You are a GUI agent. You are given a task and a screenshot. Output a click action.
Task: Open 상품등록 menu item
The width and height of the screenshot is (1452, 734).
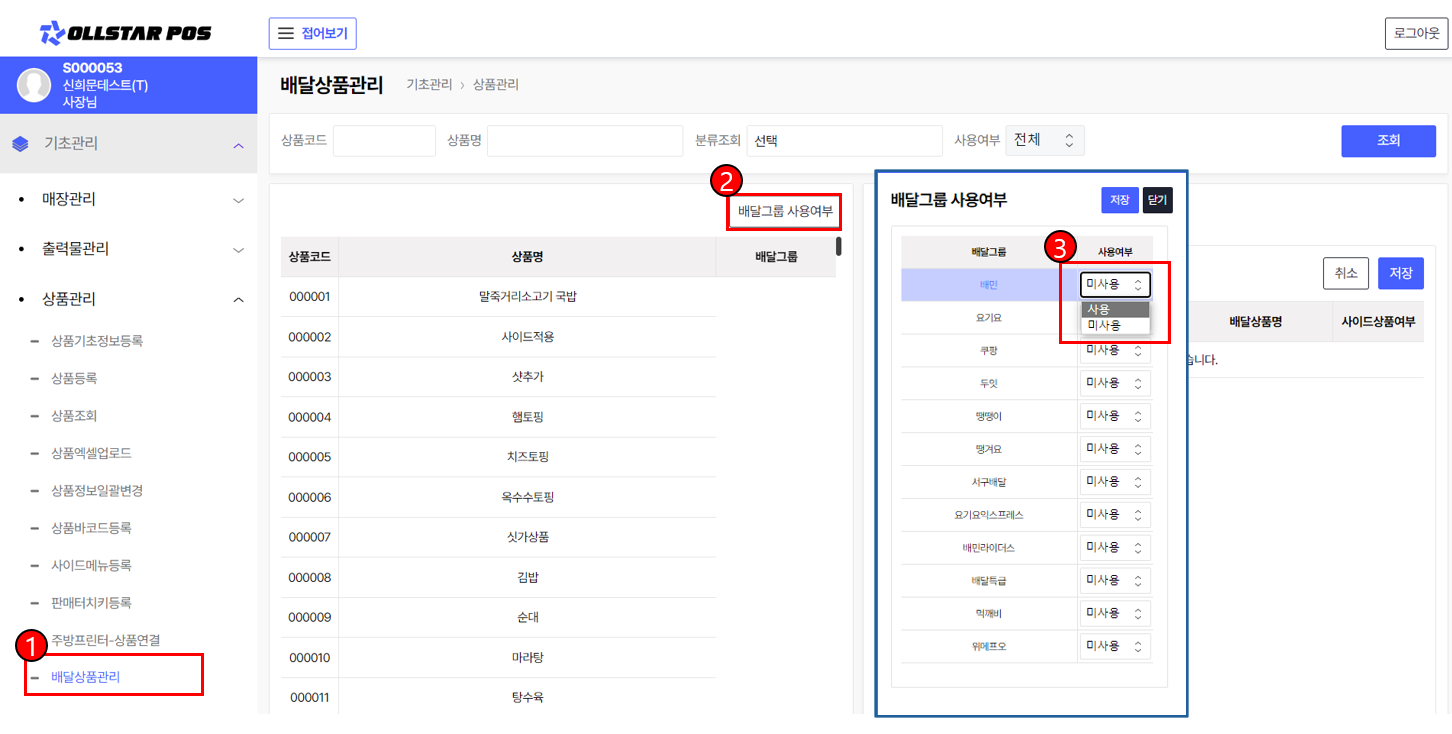coord(74,378)
